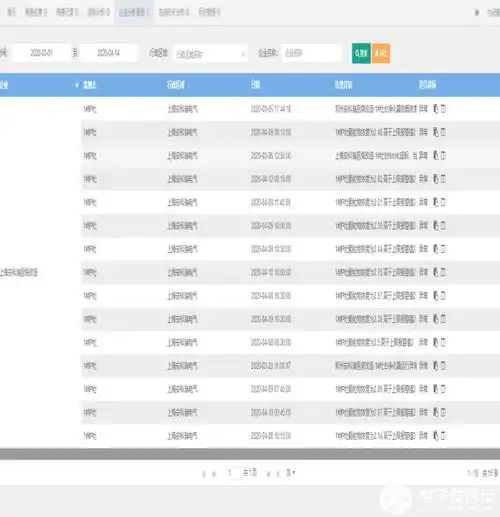The image size is (500, 517).
Task: Click handle icon in the 2020-03-06 row
Action: point(436,155)
